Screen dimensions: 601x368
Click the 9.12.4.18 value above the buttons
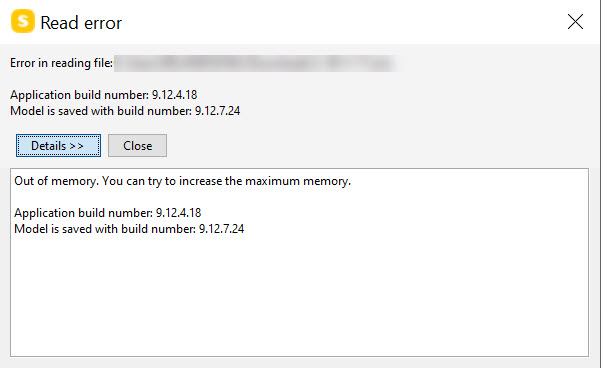(x=174, y=95)
